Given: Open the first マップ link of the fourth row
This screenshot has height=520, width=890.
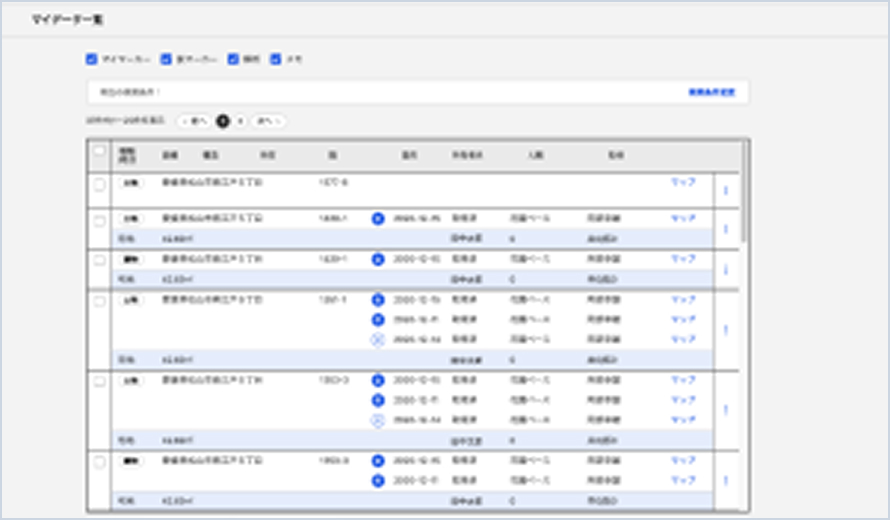Looking at the screenshot, I should (683, 300).
